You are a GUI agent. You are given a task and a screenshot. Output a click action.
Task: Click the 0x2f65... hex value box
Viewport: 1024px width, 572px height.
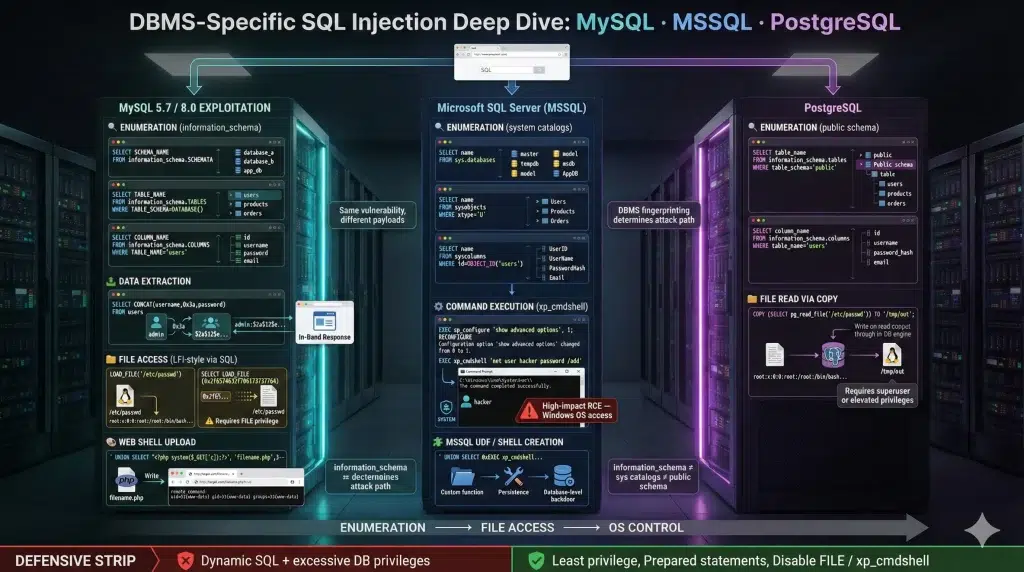coord(216,396)
